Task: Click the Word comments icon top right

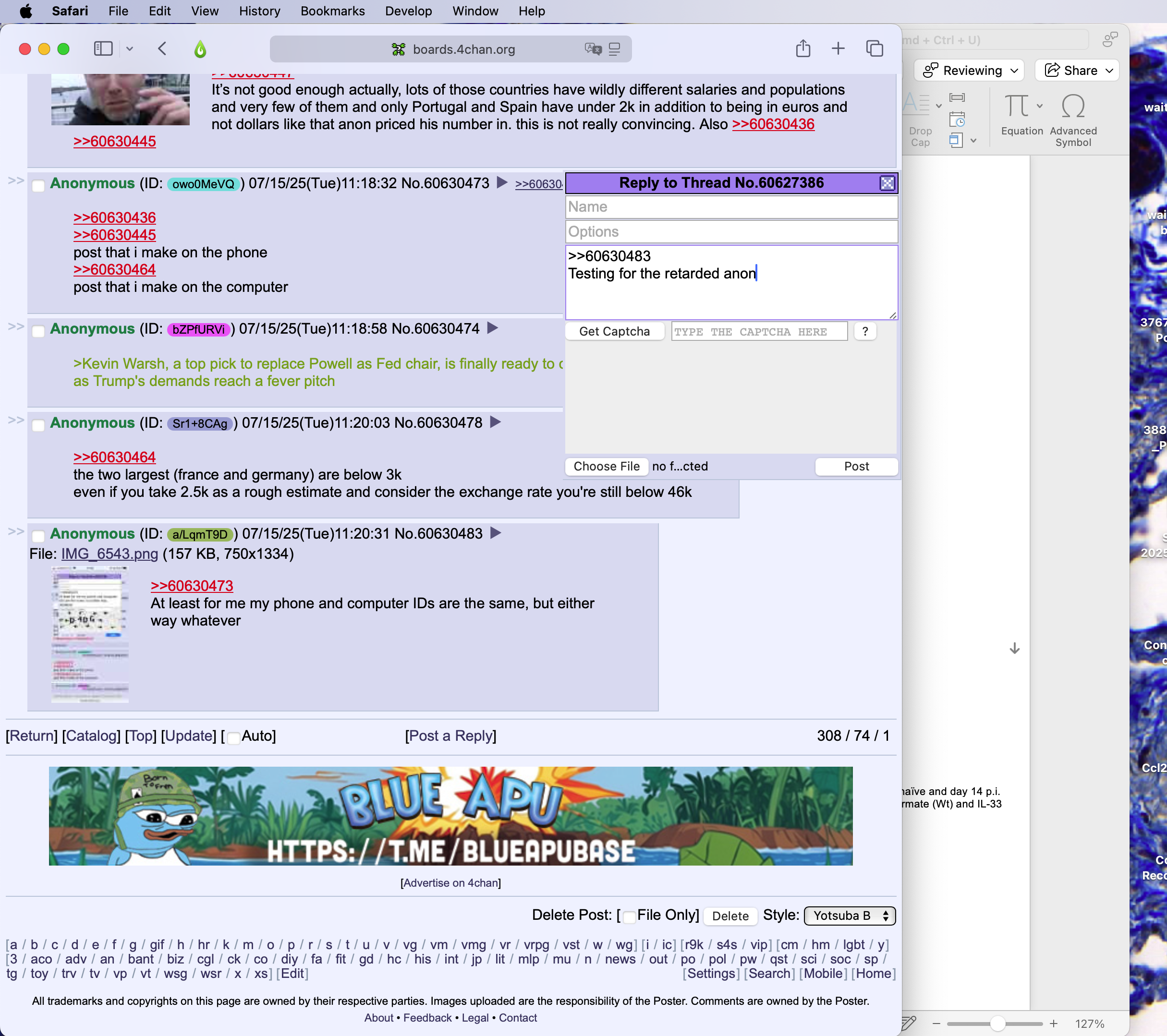Action: (x=1110, y=39)
